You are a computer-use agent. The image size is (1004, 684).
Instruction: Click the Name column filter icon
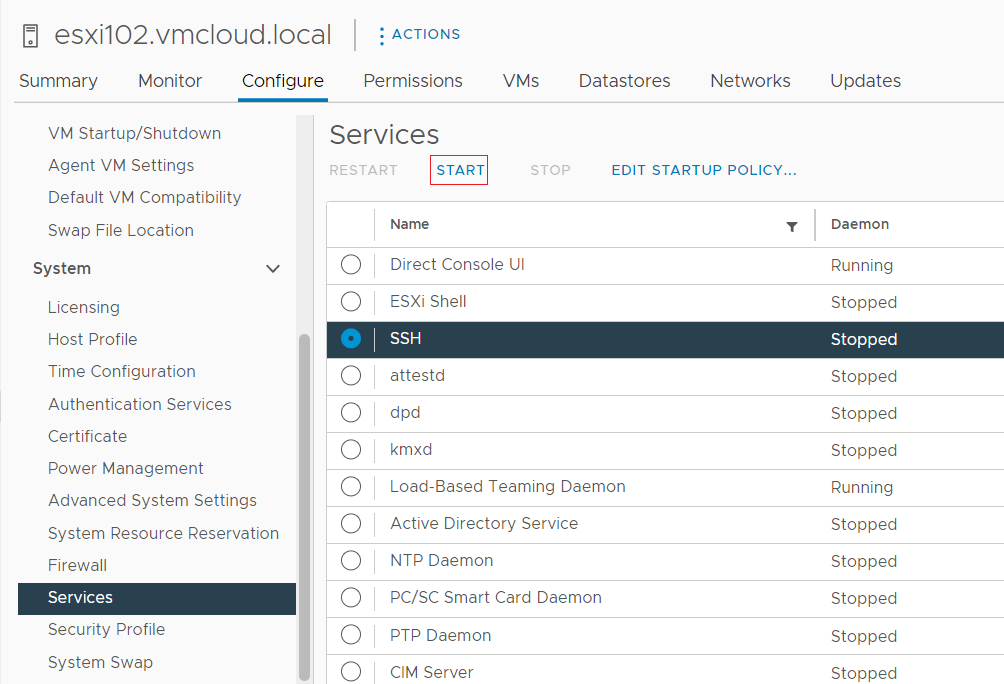click(792, 226)
